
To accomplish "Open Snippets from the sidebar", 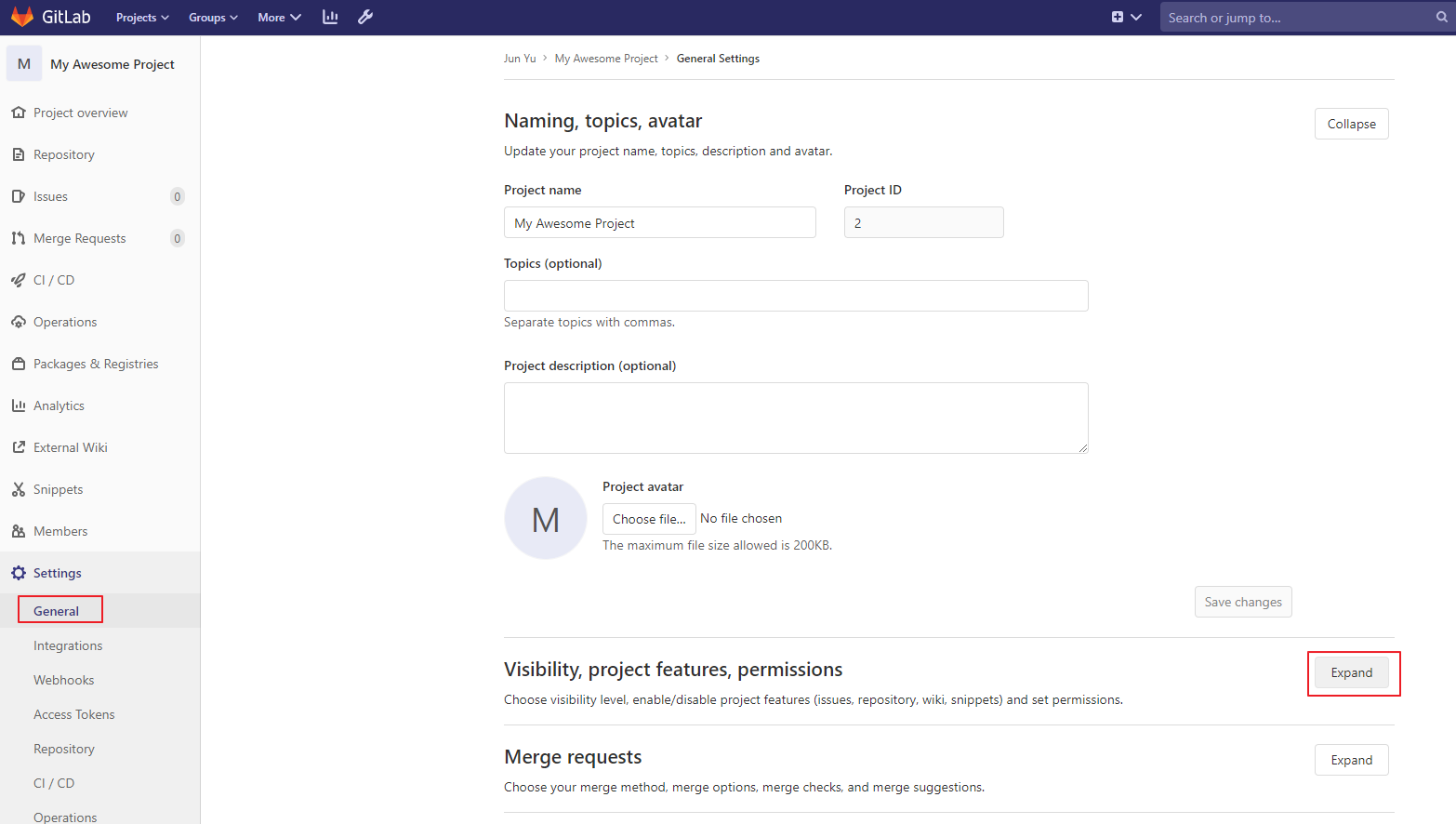I will pyautogui.click(x=58, y=489).
